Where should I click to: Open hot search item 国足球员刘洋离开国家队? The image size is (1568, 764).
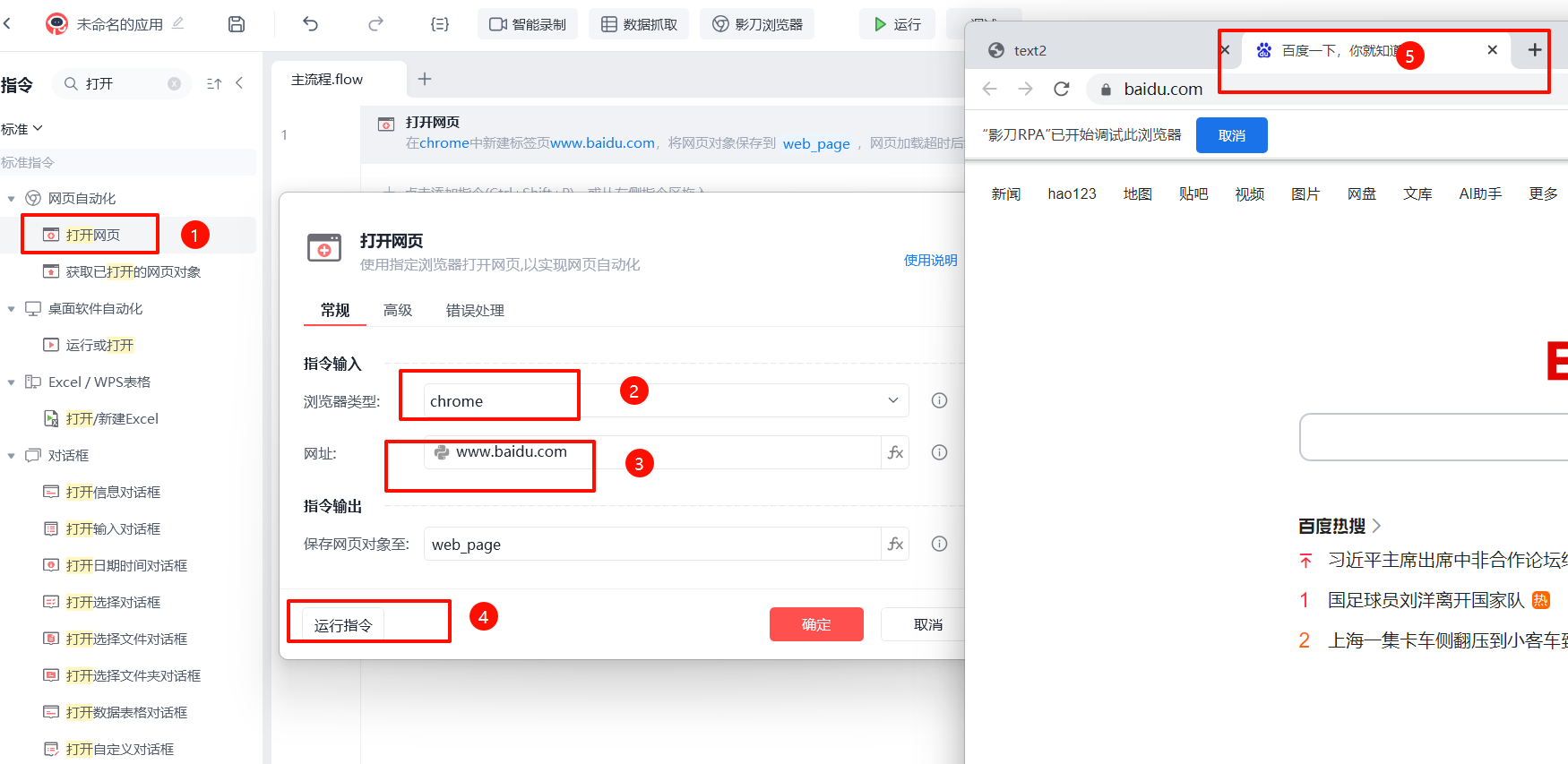tap(1426, 600)
